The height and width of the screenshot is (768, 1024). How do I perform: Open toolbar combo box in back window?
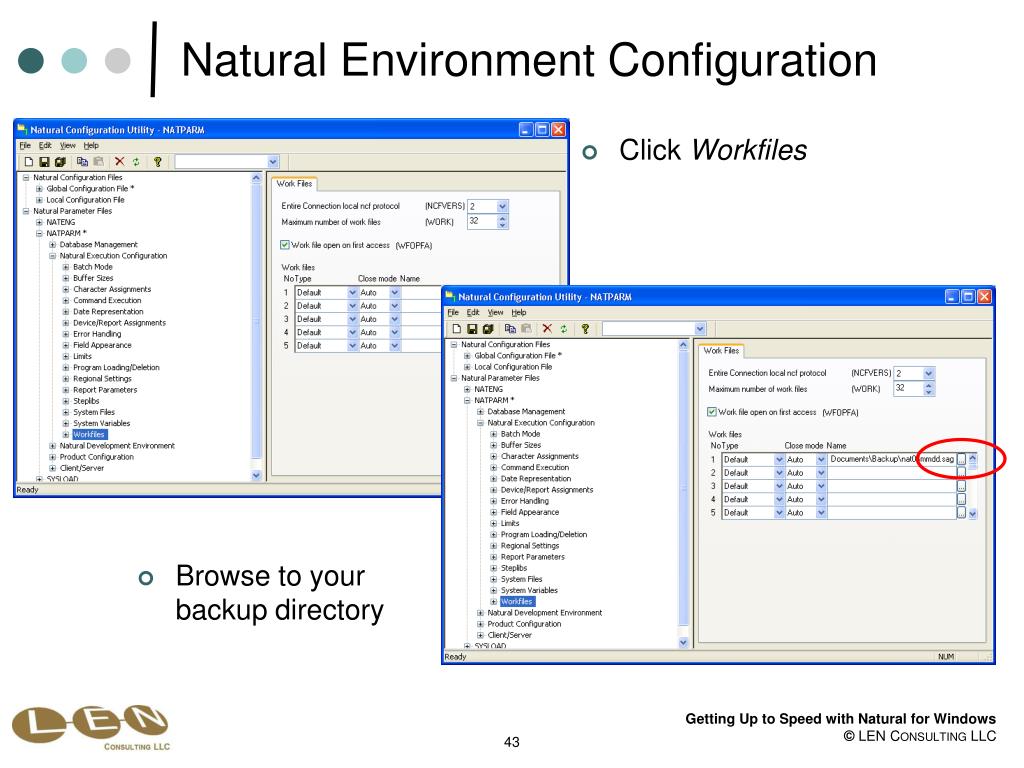point(273,161)
